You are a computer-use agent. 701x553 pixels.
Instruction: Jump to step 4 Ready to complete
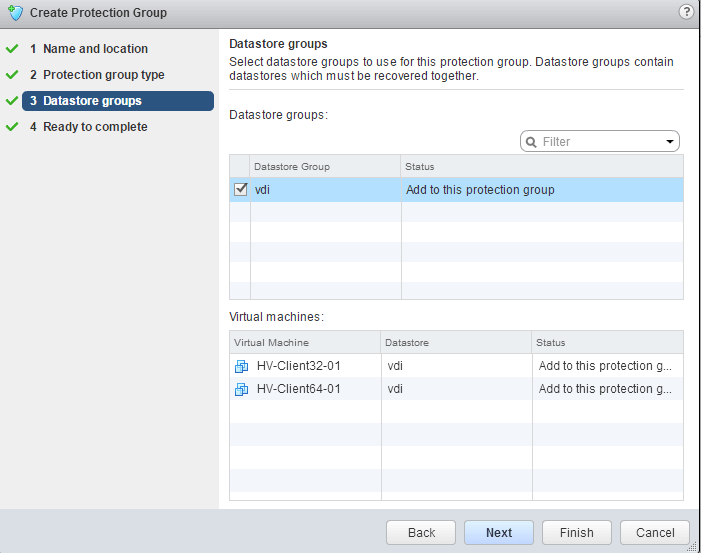(x=95, y=127)
